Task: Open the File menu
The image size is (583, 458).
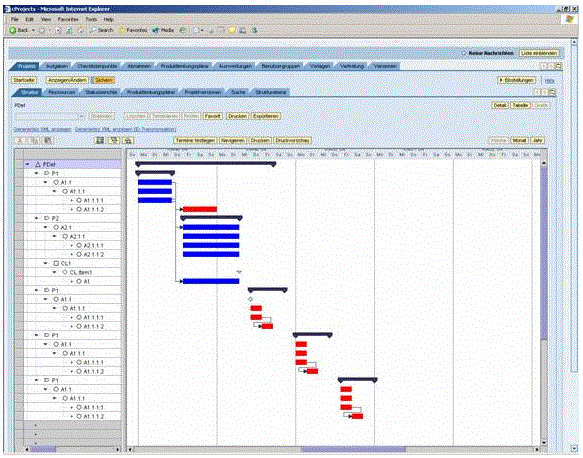Action: click(x=15, y=19)
